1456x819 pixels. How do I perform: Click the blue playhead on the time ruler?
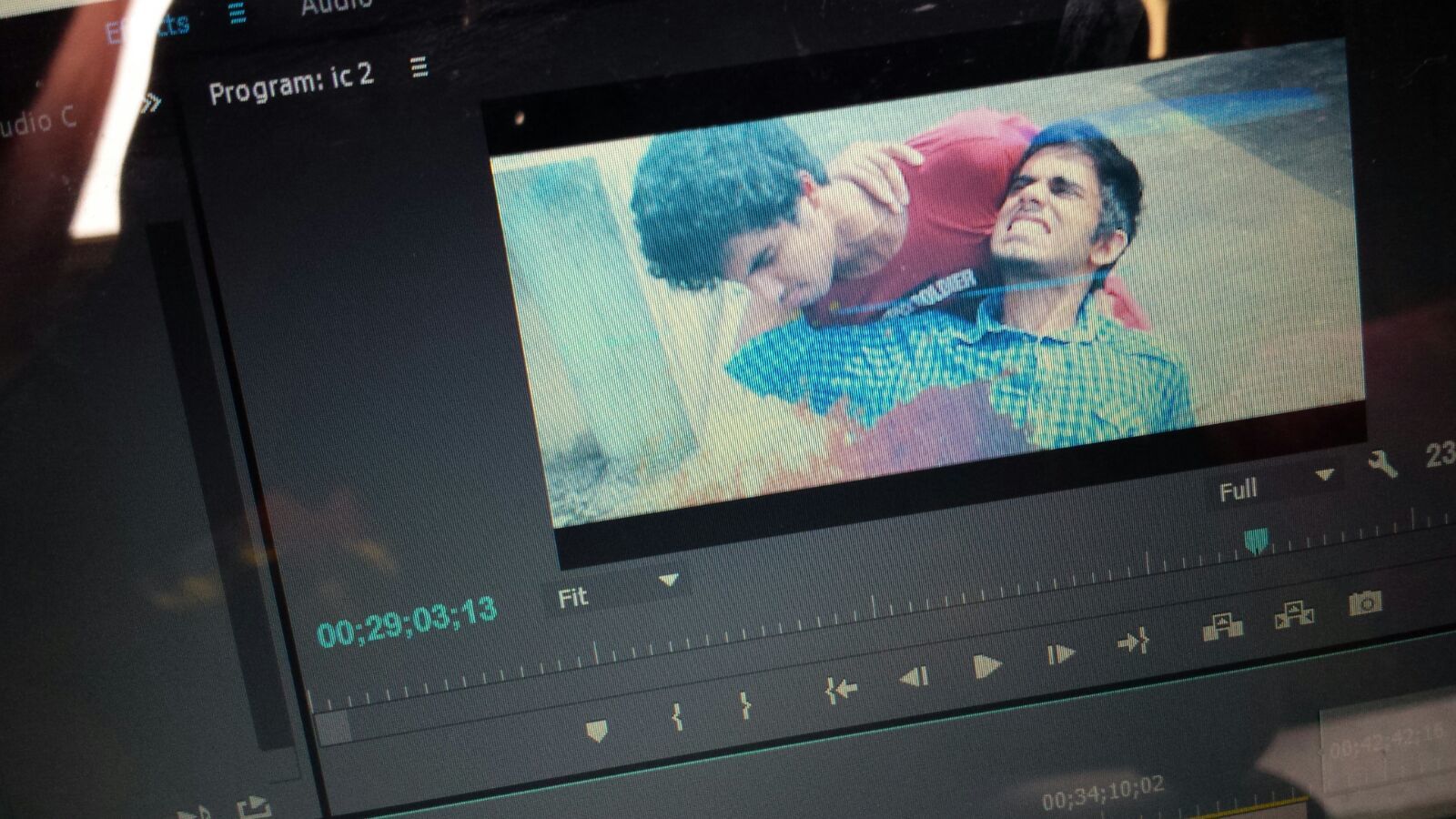(x=1256, y=542)
